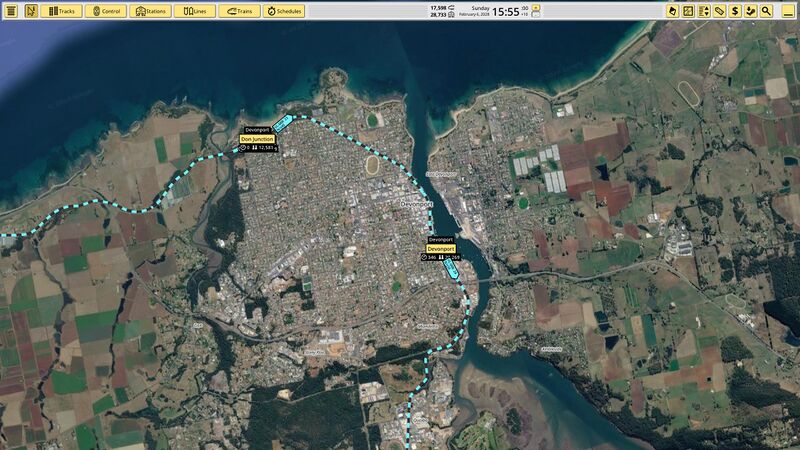Screen dimensions: 800x450
Task: Click the black Devonport tag above Don Junction
Action: click(257, 130)
